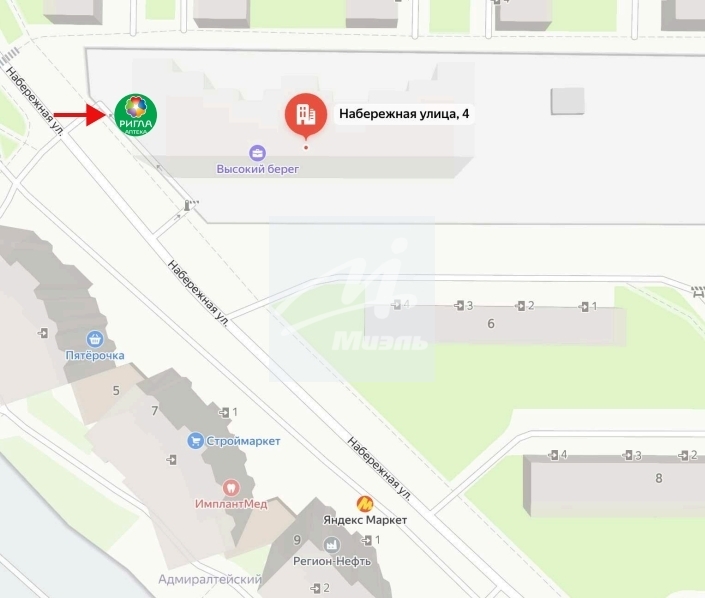Open the Высокий берег place label

point(258,169)
